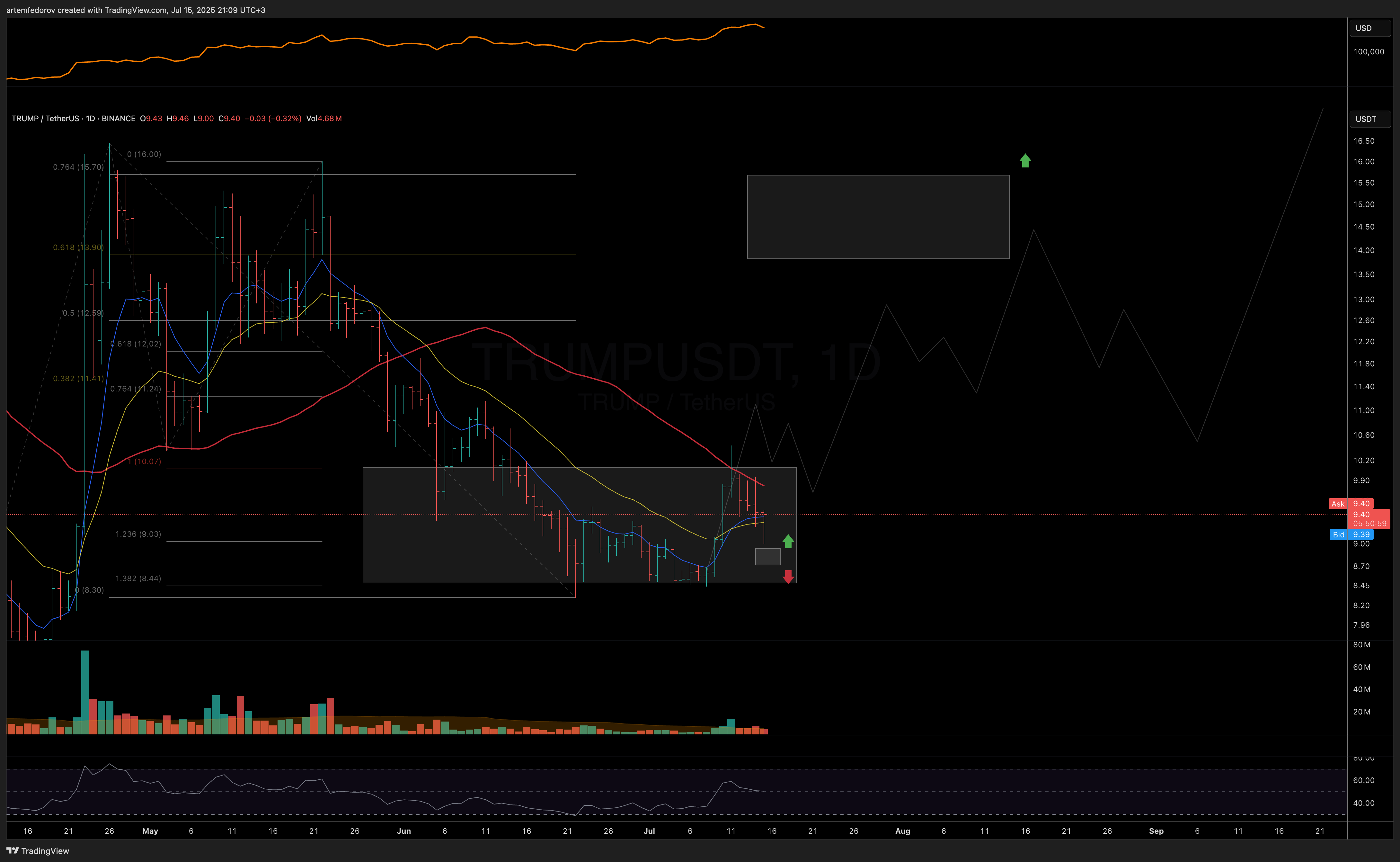Click the high value H9.46 in the legend
This screenshot has height=862, width=1400.
click(x=178, y=119)
